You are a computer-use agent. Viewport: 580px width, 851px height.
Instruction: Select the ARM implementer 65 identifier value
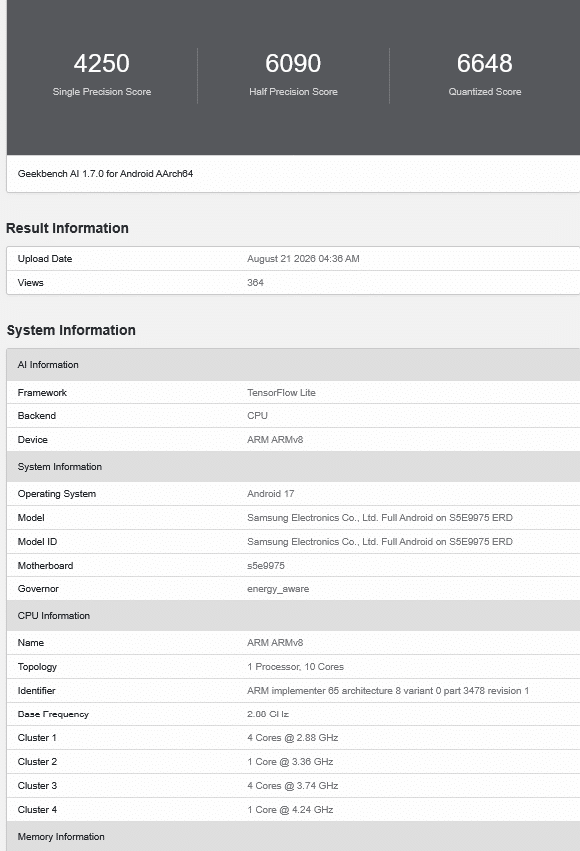388,690
